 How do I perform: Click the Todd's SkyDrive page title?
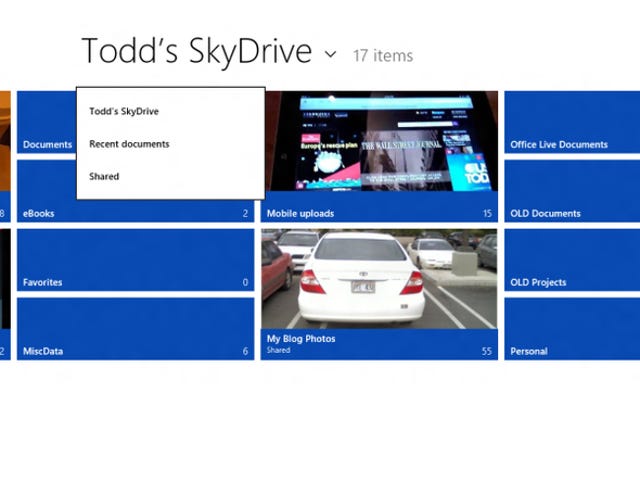(197, 52)
